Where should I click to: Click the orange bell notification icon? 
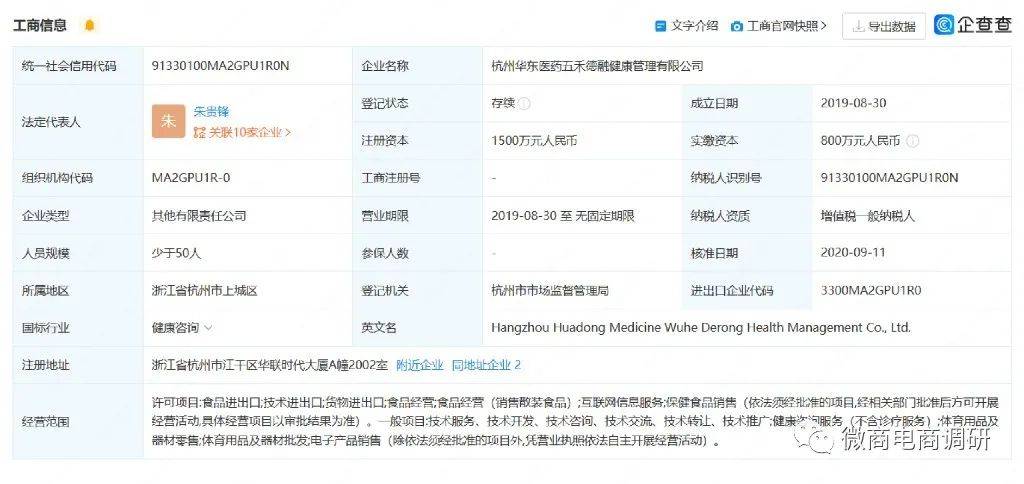tap(89, 25)
